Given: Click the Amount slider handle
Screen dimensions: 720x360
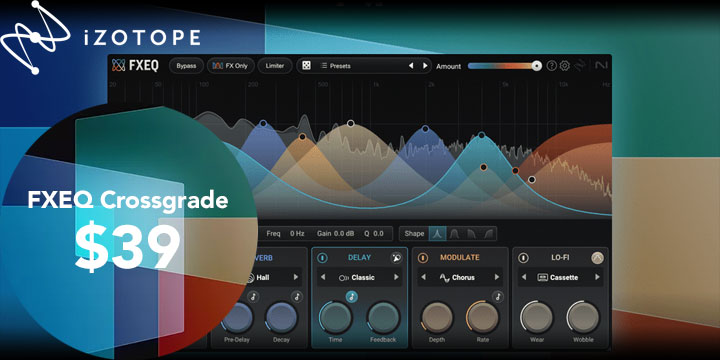Looking at the screenshot, I should 537,66.
